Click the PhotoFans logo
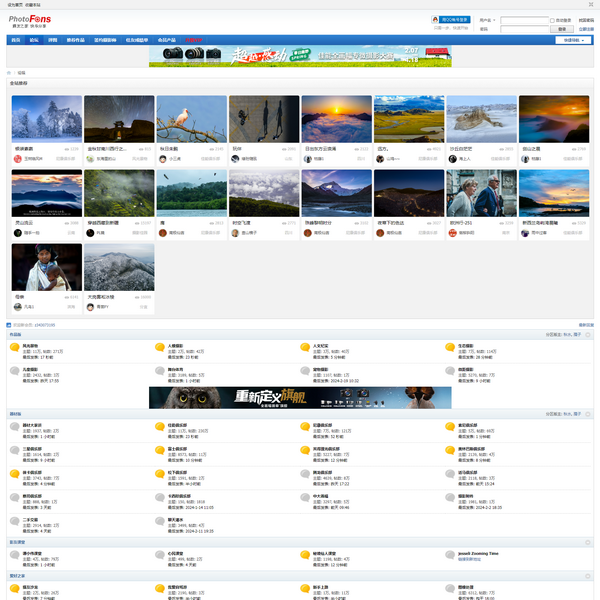600x600 pixels. click(30, 19)
